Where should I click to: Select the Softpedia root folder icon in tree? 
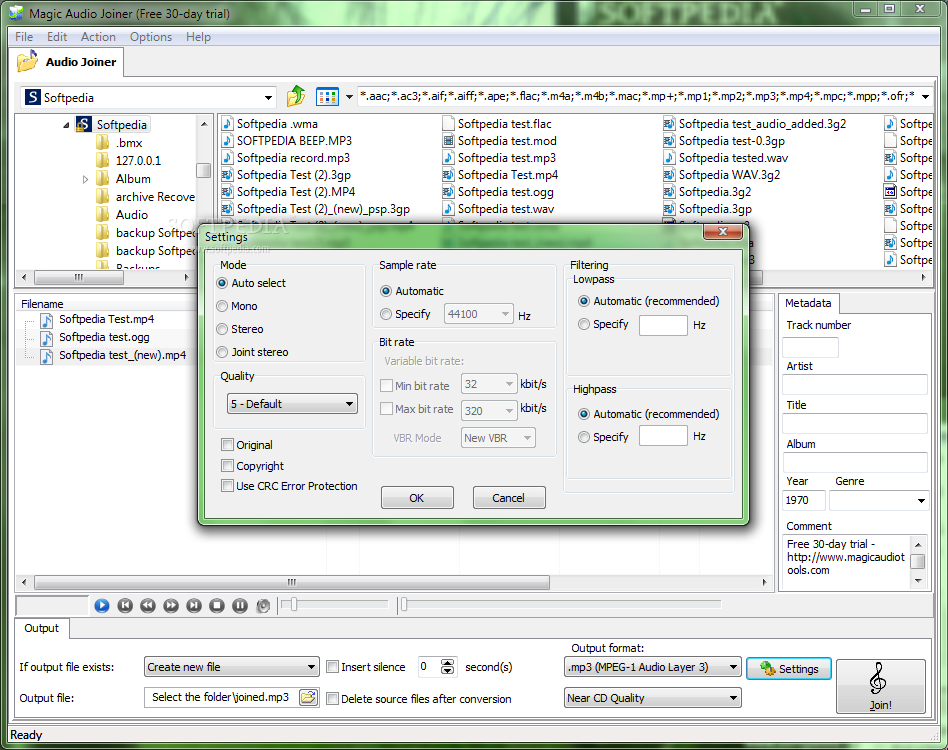[x=83, y=124]
